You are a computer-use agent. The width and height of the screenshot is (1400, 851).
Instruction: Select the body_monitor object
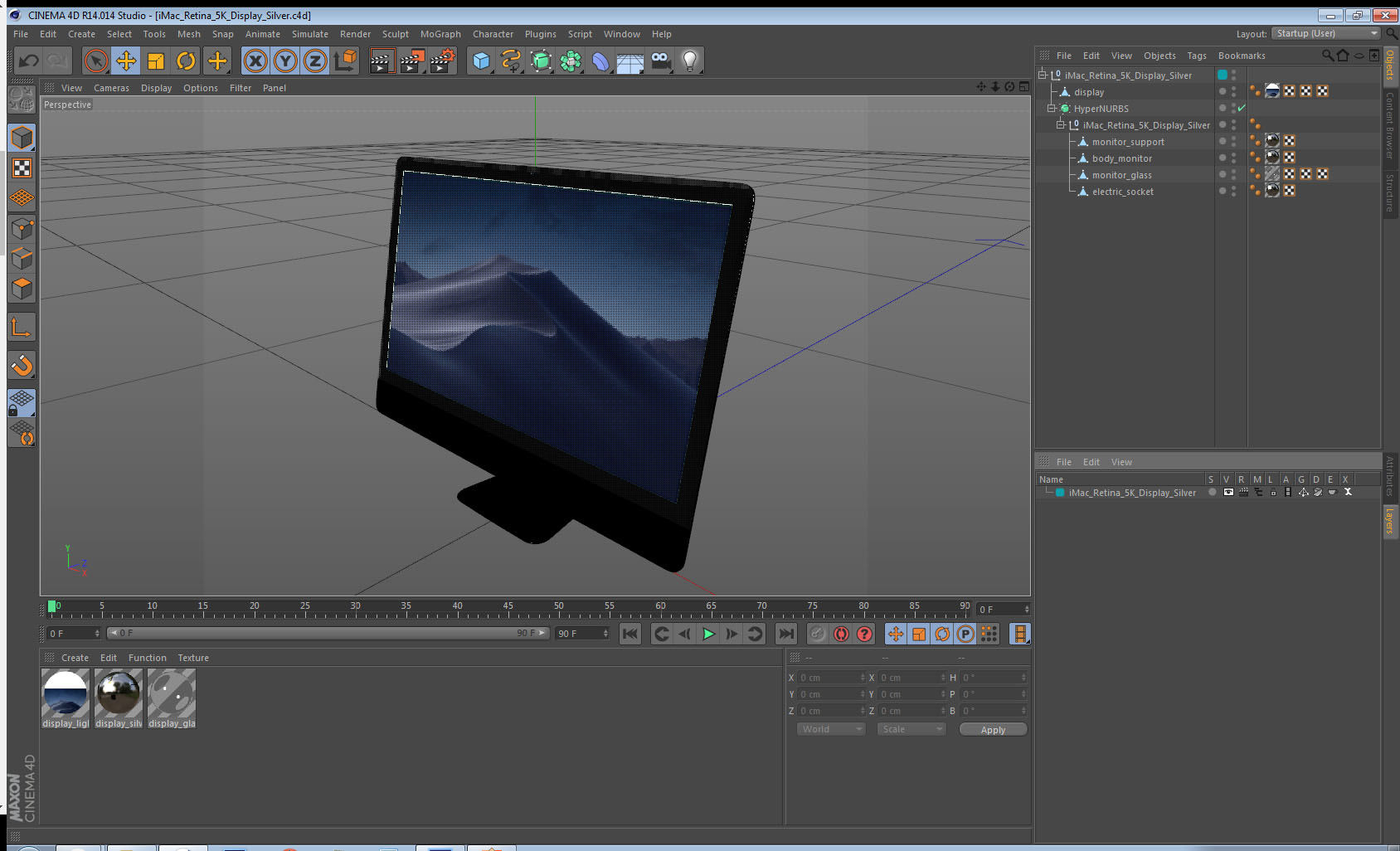point(1121,158)
